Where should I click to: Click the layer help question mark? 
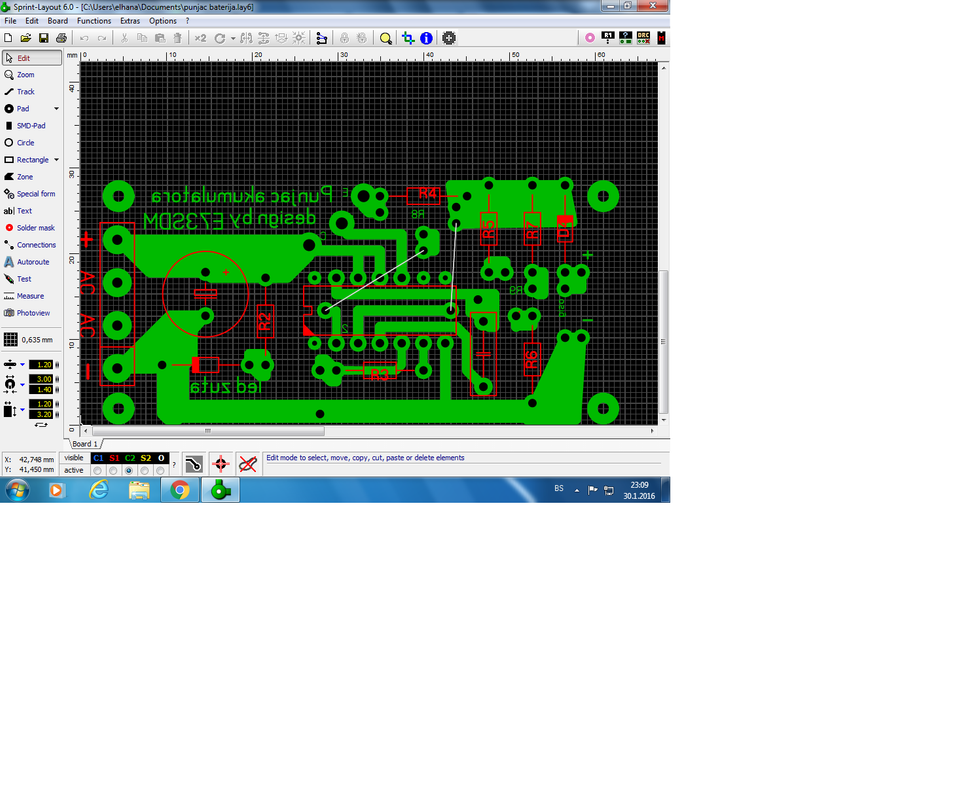[174, 464]
